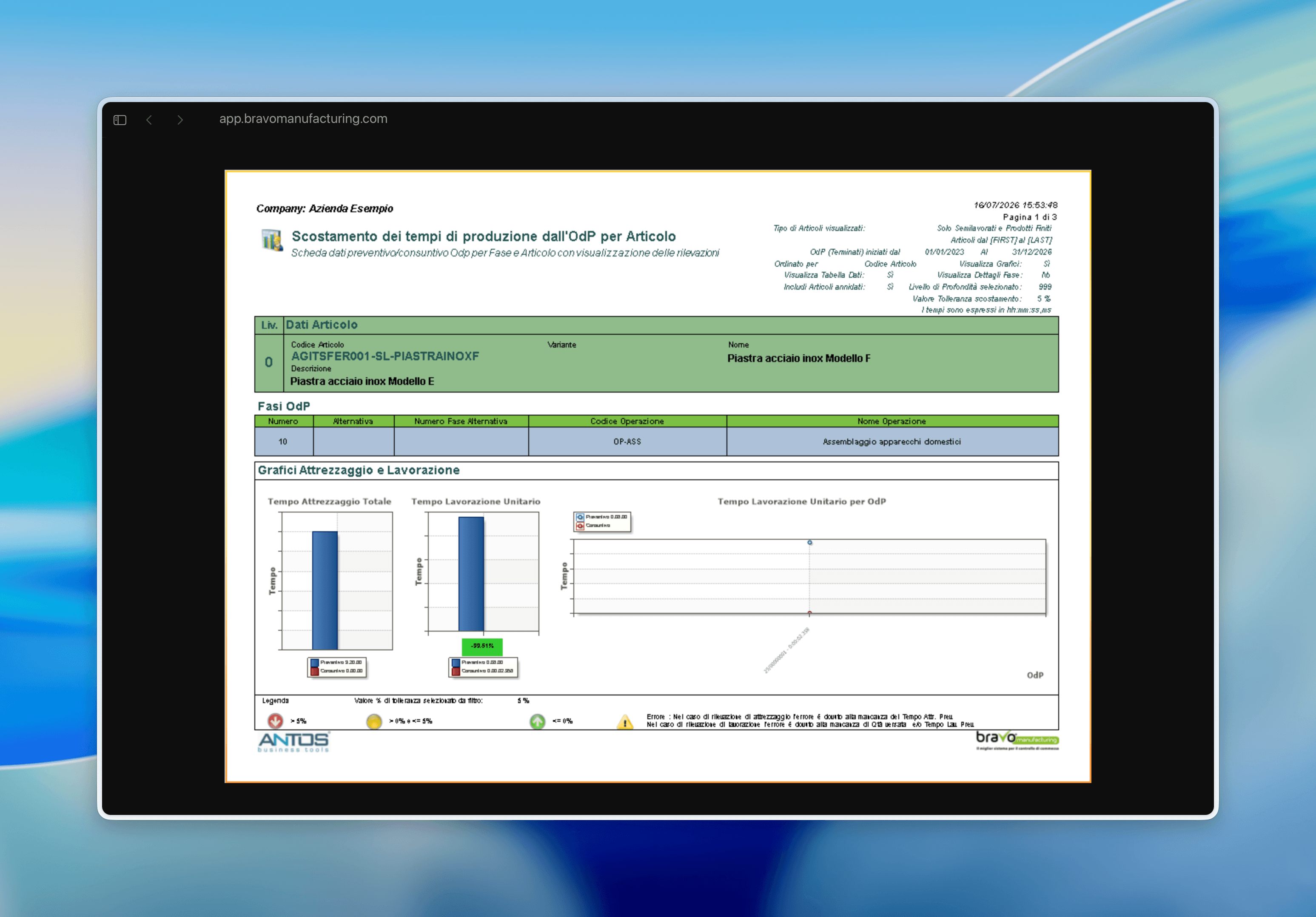The image size is (1316, 917).
Task: Click 'Grafici Attrezzaggio e Lavorazione' heading
Action: point(359,470)
